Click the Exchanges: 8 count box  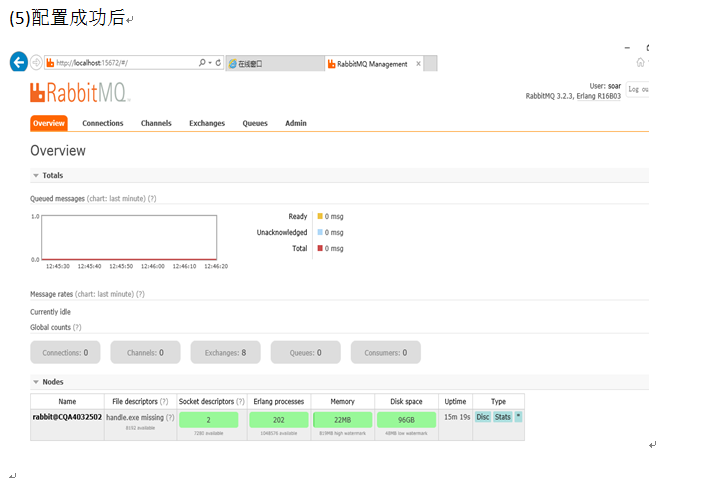pyautogui.click(x=225, y=352)
